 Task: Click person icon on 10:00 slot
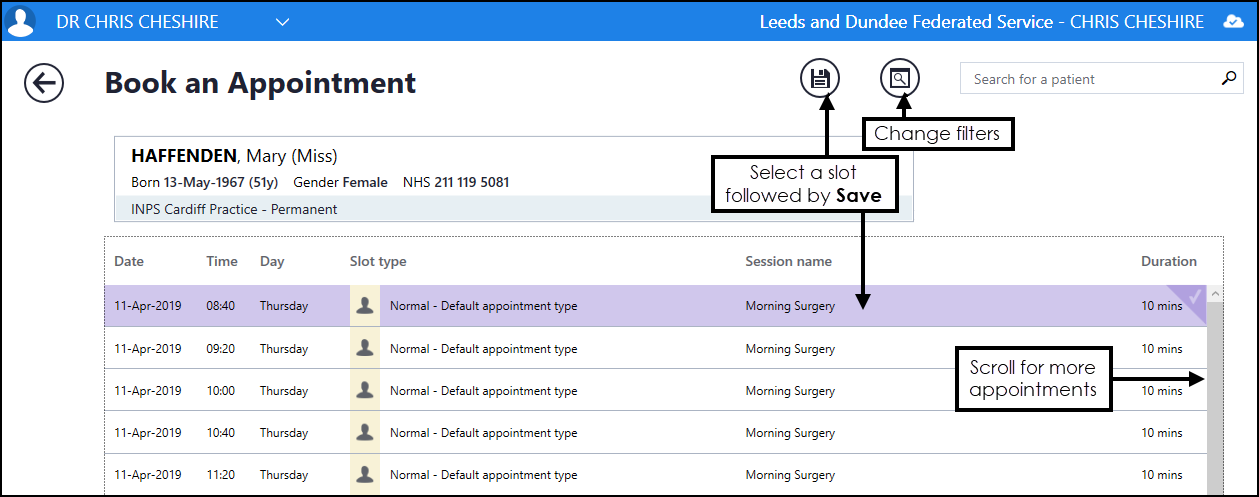365,390
